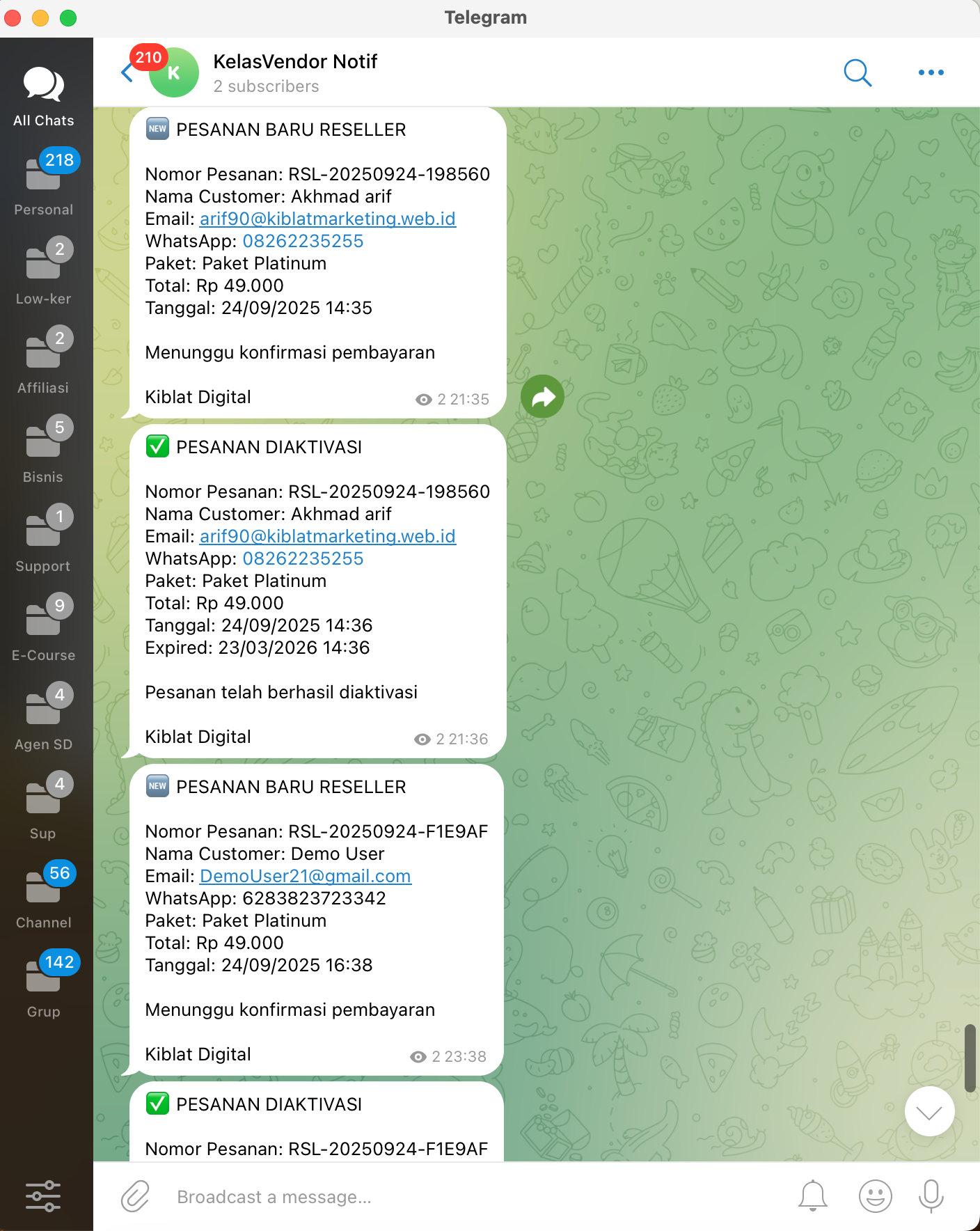This screenshot has width=980, height=1231.
Task: Click the attach file paperclip icon
Action: point(135,1197)
